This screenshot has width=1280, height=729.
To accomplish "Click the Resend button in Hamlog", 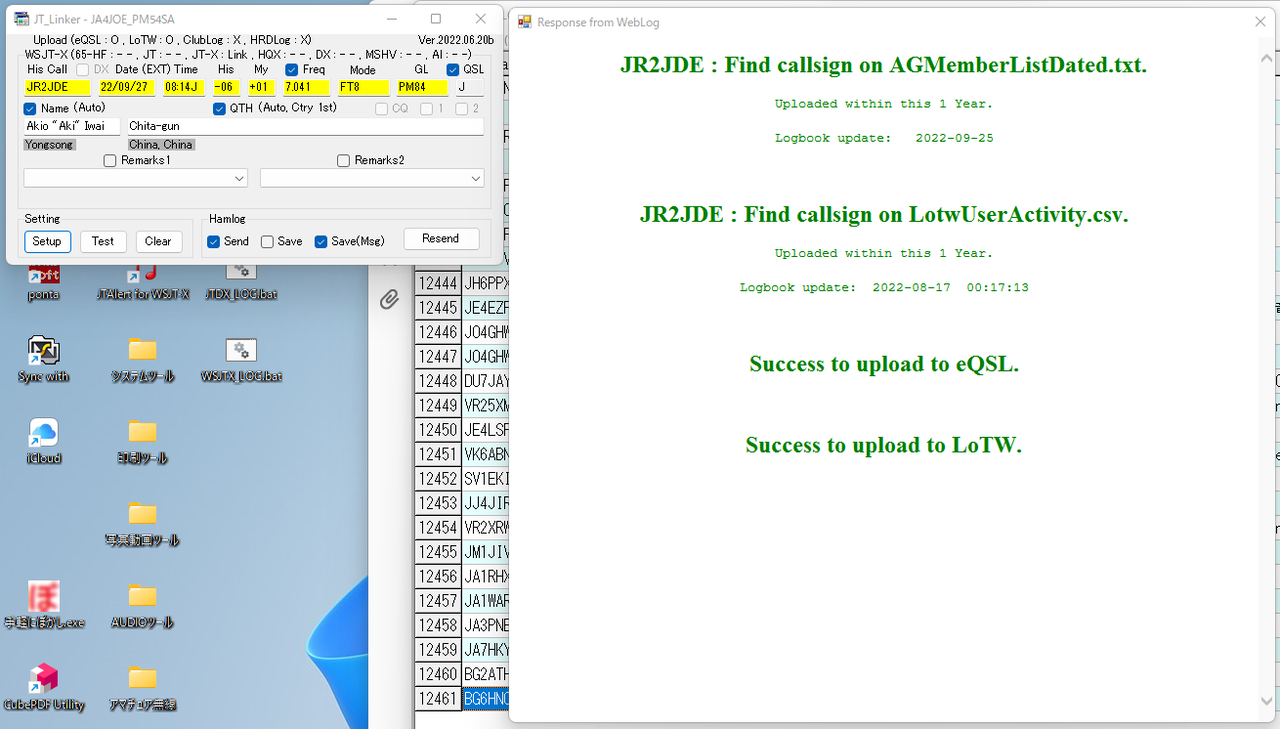I will (441, 239).
